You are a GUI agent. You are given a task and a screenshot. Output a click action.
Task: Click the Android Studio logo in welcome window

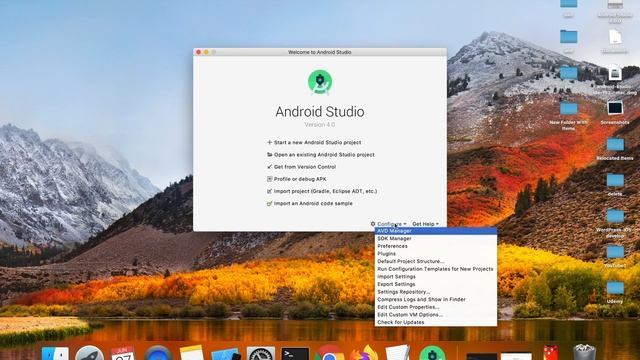tap(320, 82)
